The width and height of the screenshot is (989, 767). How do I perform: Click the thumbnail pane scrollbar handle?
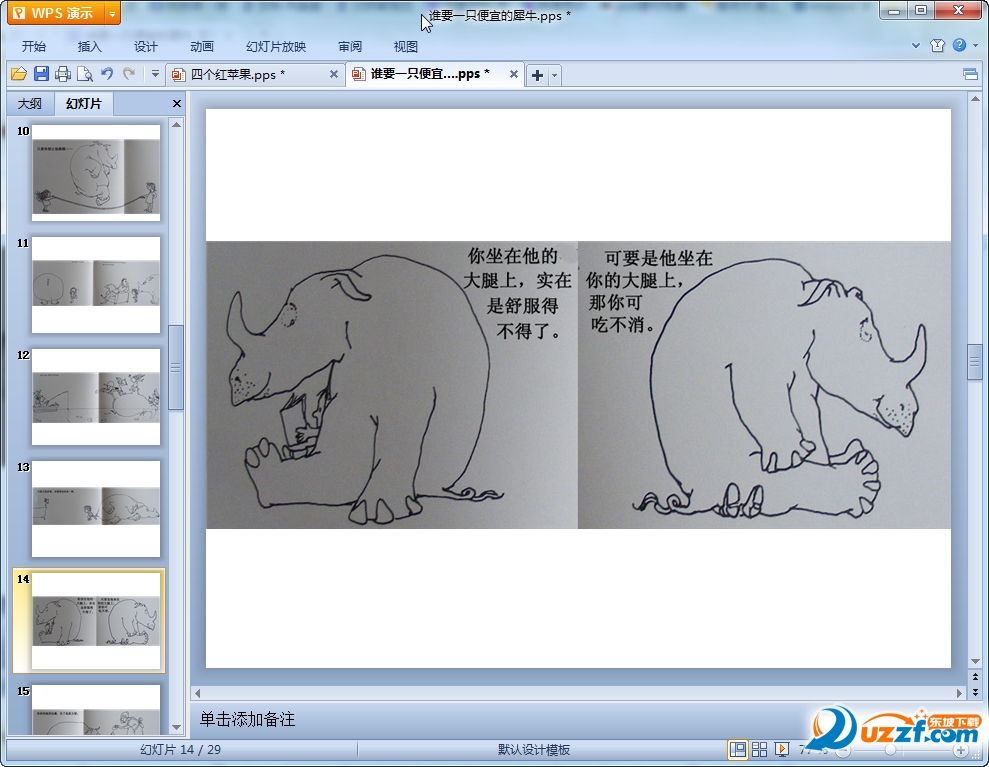click(x=177, y=368)
